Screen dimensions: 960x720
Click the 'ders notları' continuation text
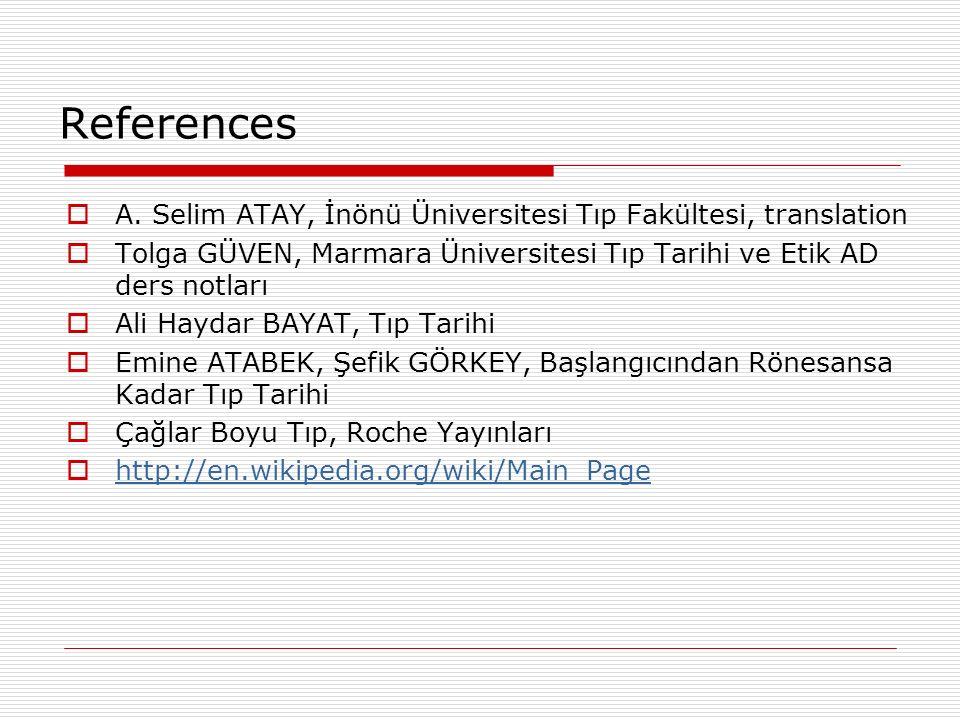coord(192,285)
